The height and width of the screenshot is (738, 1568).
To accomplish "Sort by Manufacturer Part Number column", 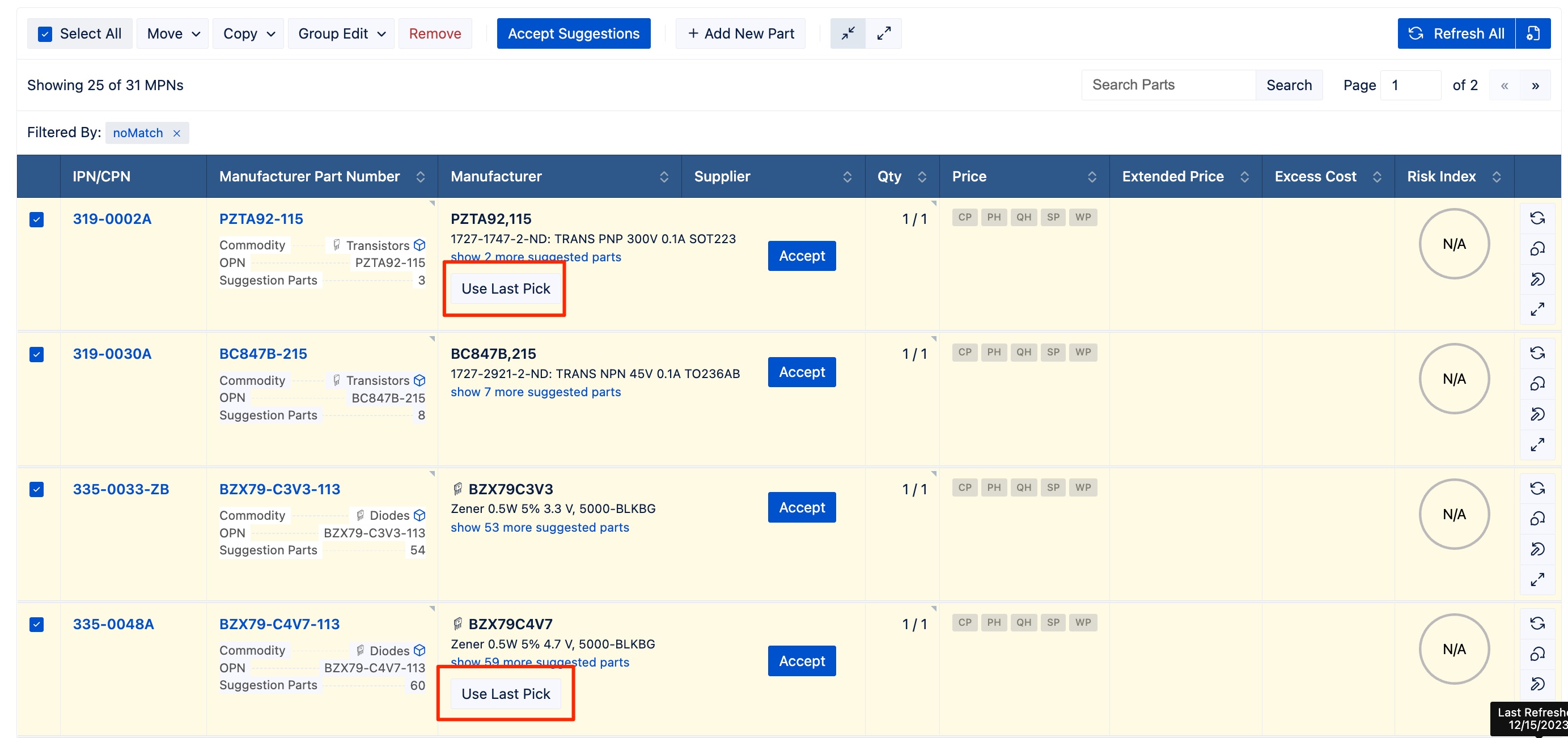I will (420, 177).
